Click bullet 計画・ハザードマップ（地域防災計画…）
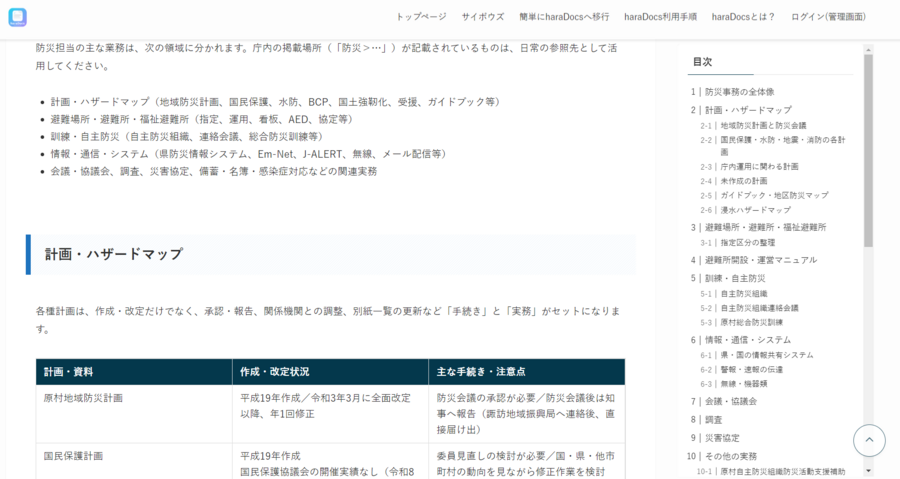This screenshot has width=900, height=479. [x=275, y=102]
